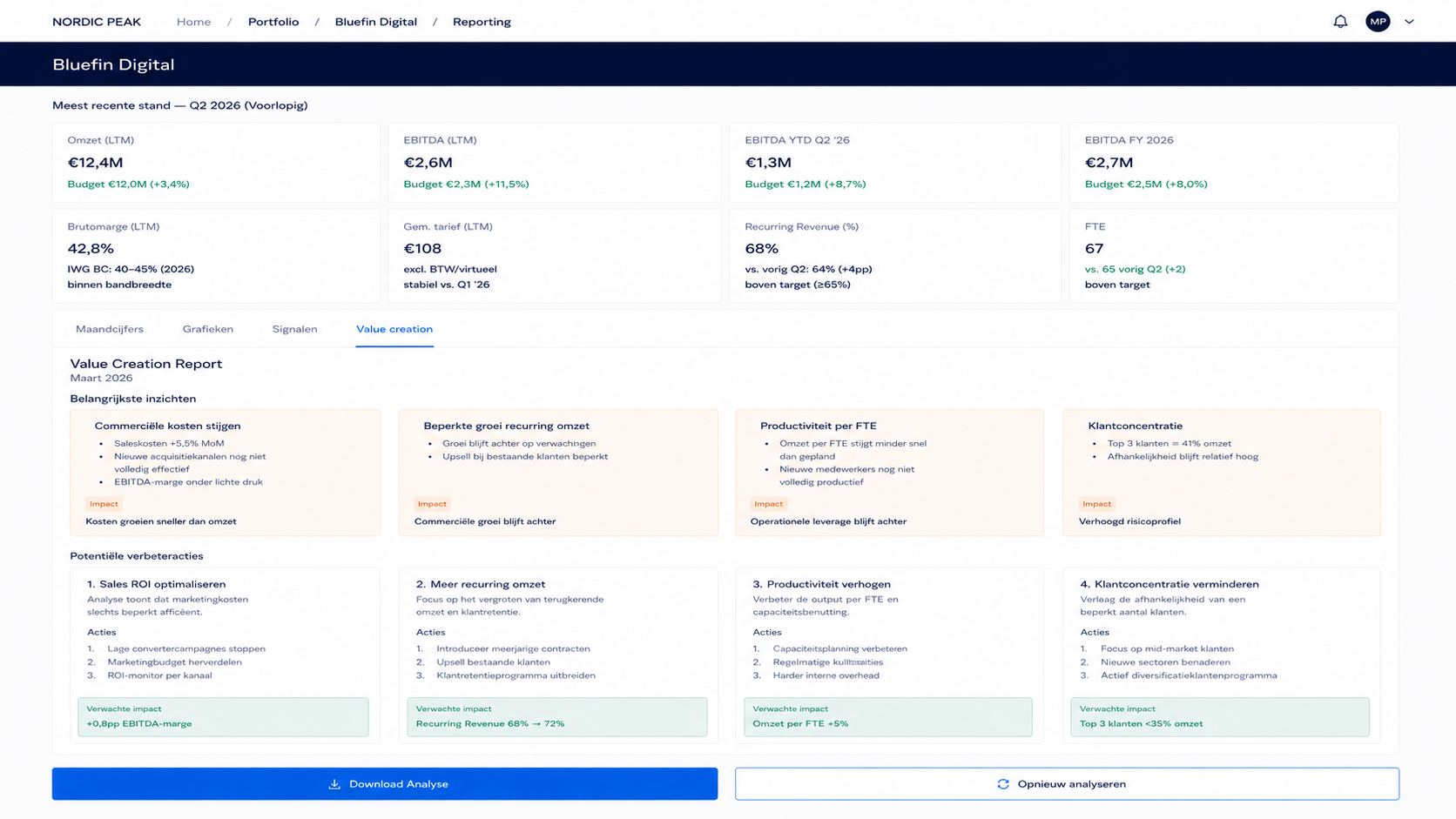Screen dimensions: 1456x819
Task: Open Reporting breadcrumb
Action: coord(482,22)
